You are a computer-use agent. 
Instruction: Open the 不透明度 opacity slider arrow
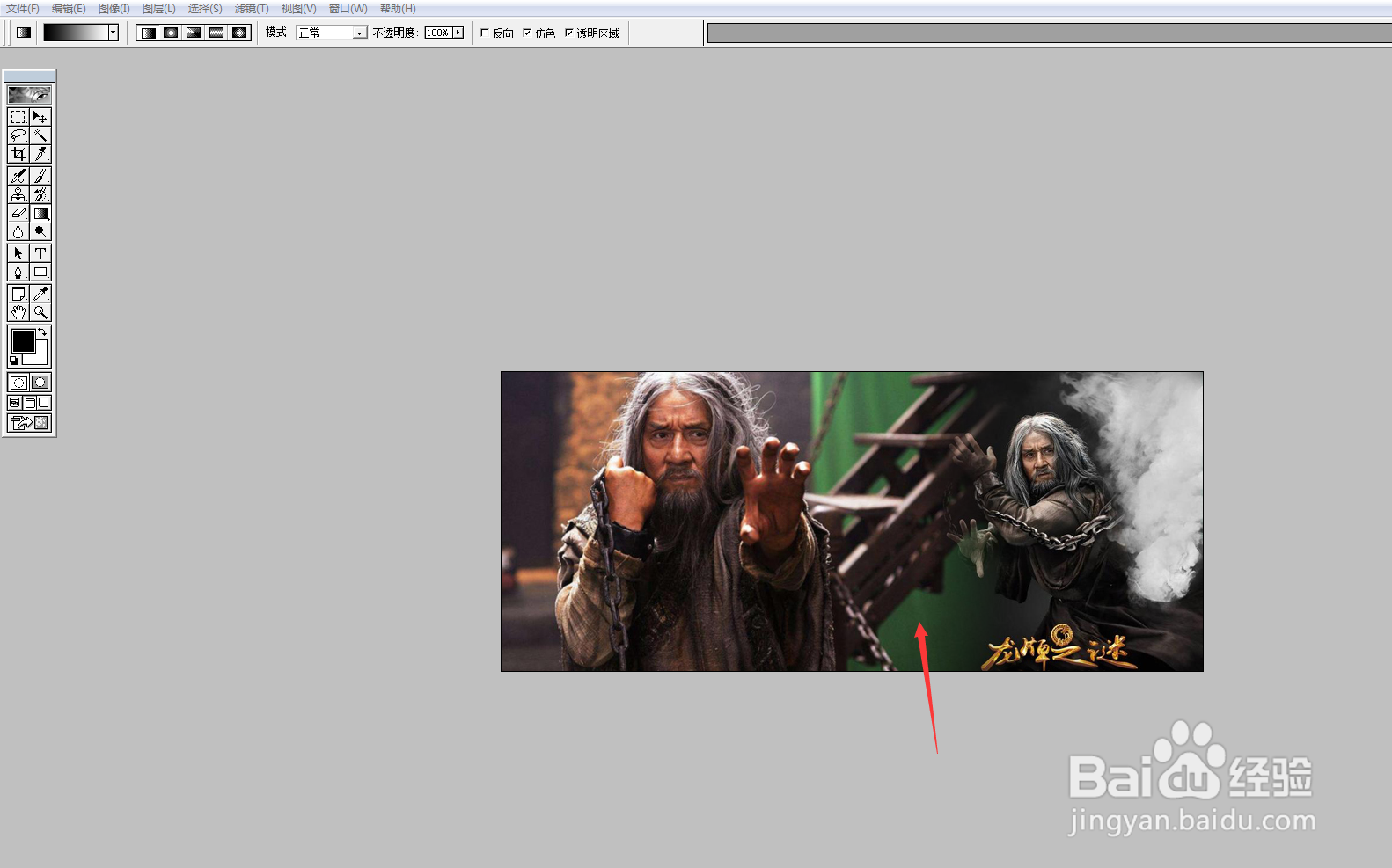click(x=458, y=33)
